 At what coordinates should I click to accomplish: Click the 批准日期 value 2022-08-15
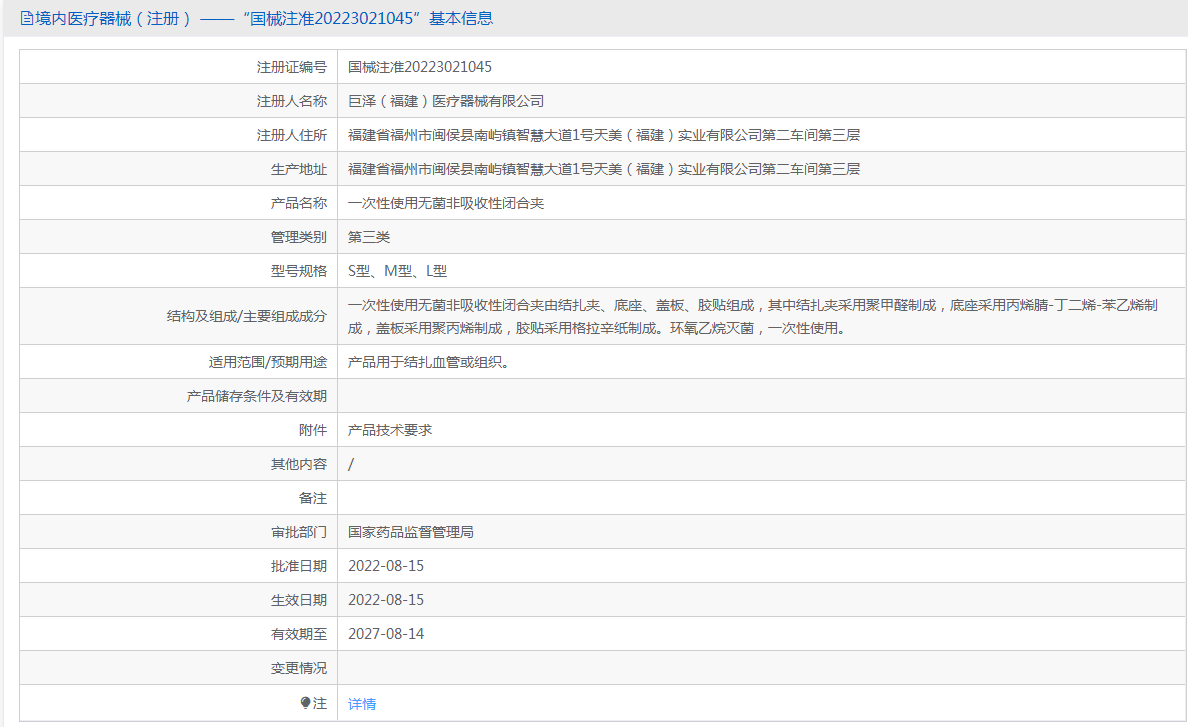tap(386, 566)
